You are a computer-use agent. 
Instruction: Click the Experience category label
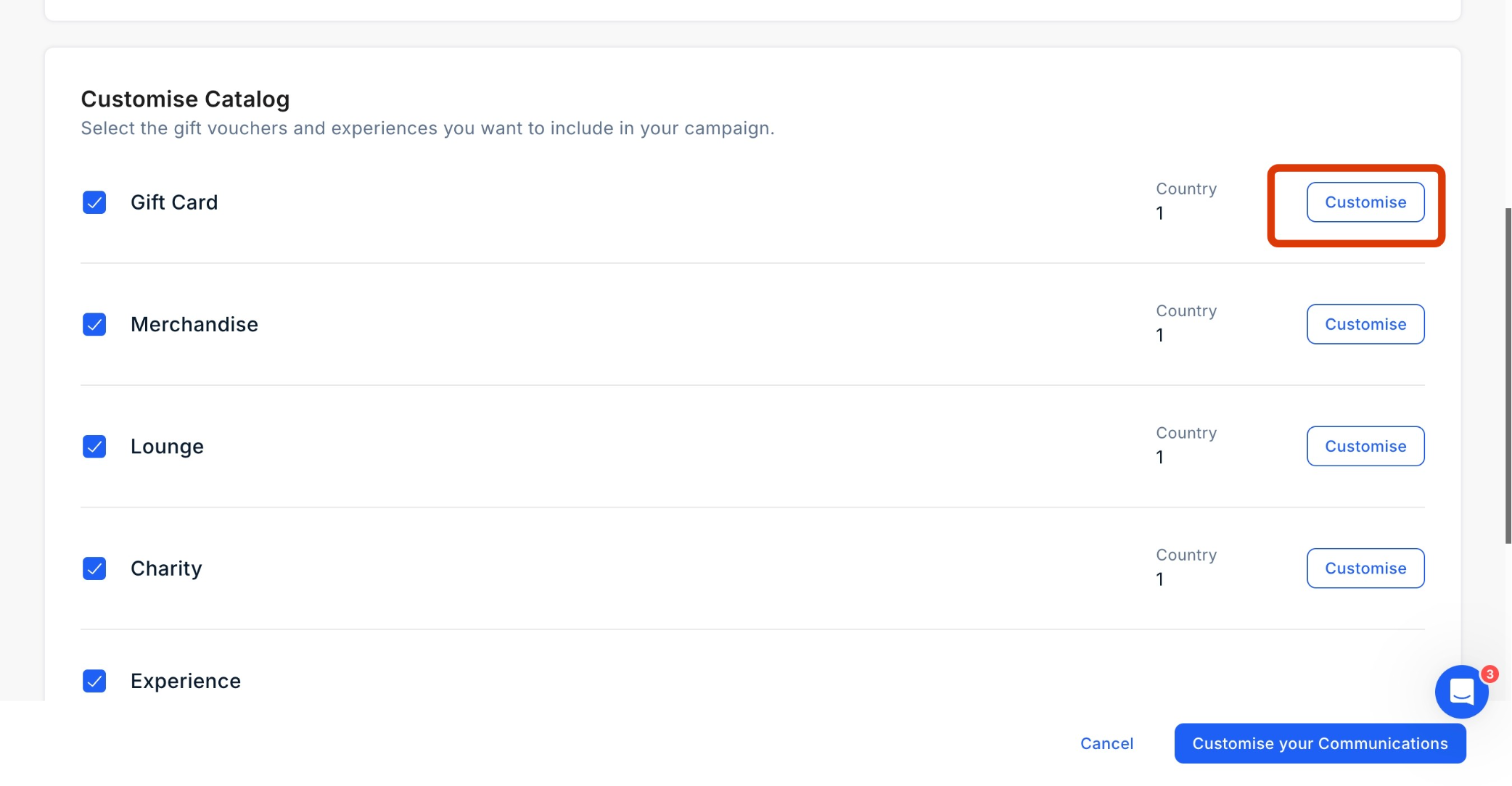[x=185, y=681]
